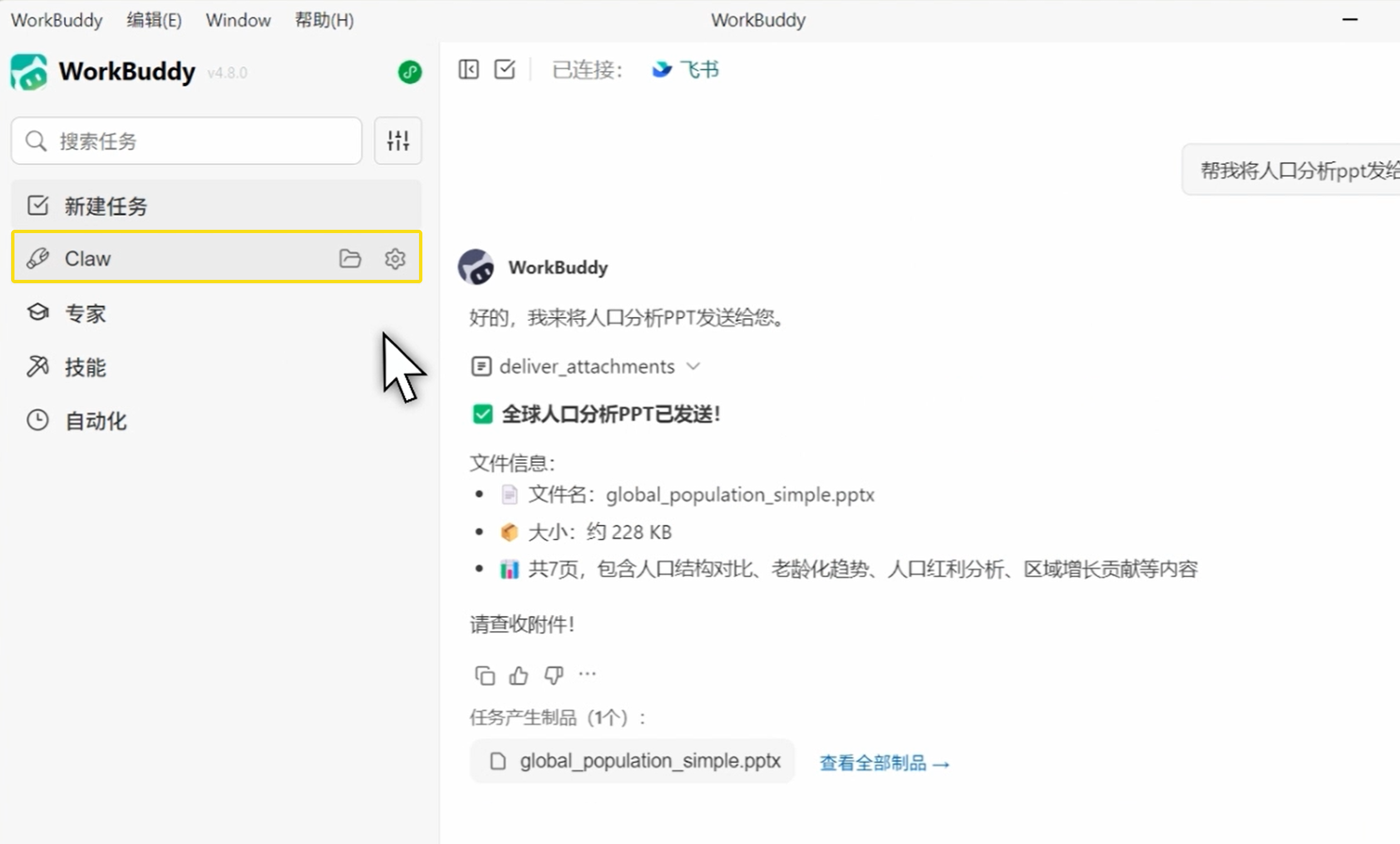Copy the WorkBuddy response
This screenshot has width=1400, height=844.
coord(485,676)
